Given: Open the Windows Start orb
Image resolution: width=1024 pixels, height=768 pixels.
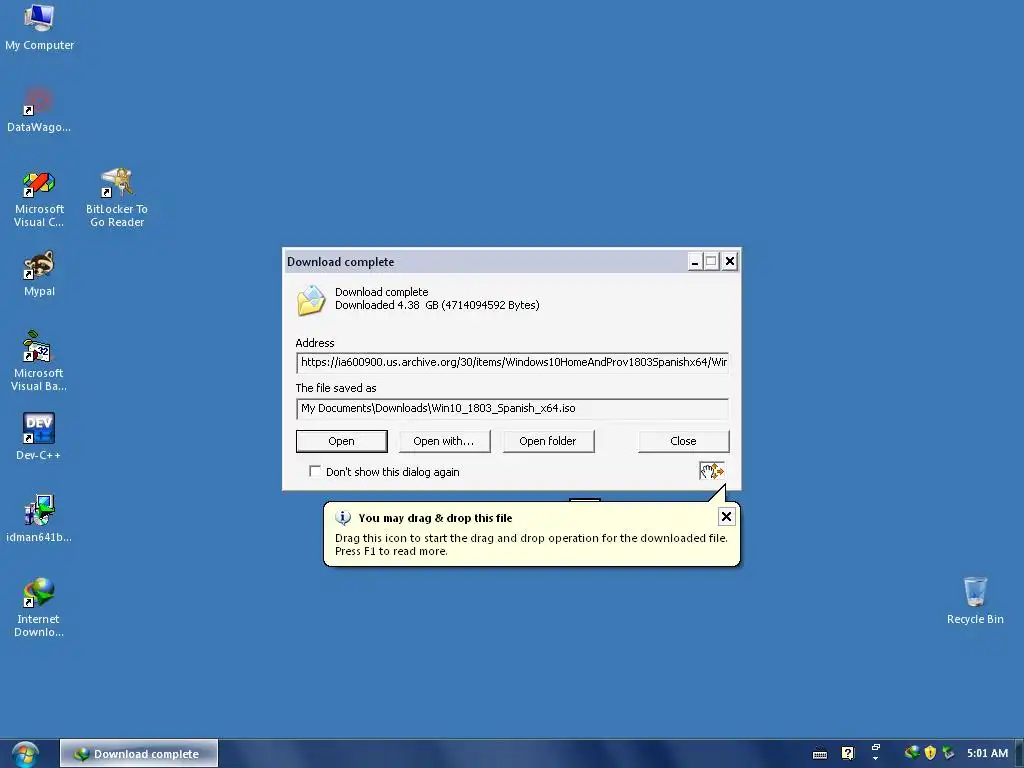Looking at the screenshot, I should coord(25,754).
